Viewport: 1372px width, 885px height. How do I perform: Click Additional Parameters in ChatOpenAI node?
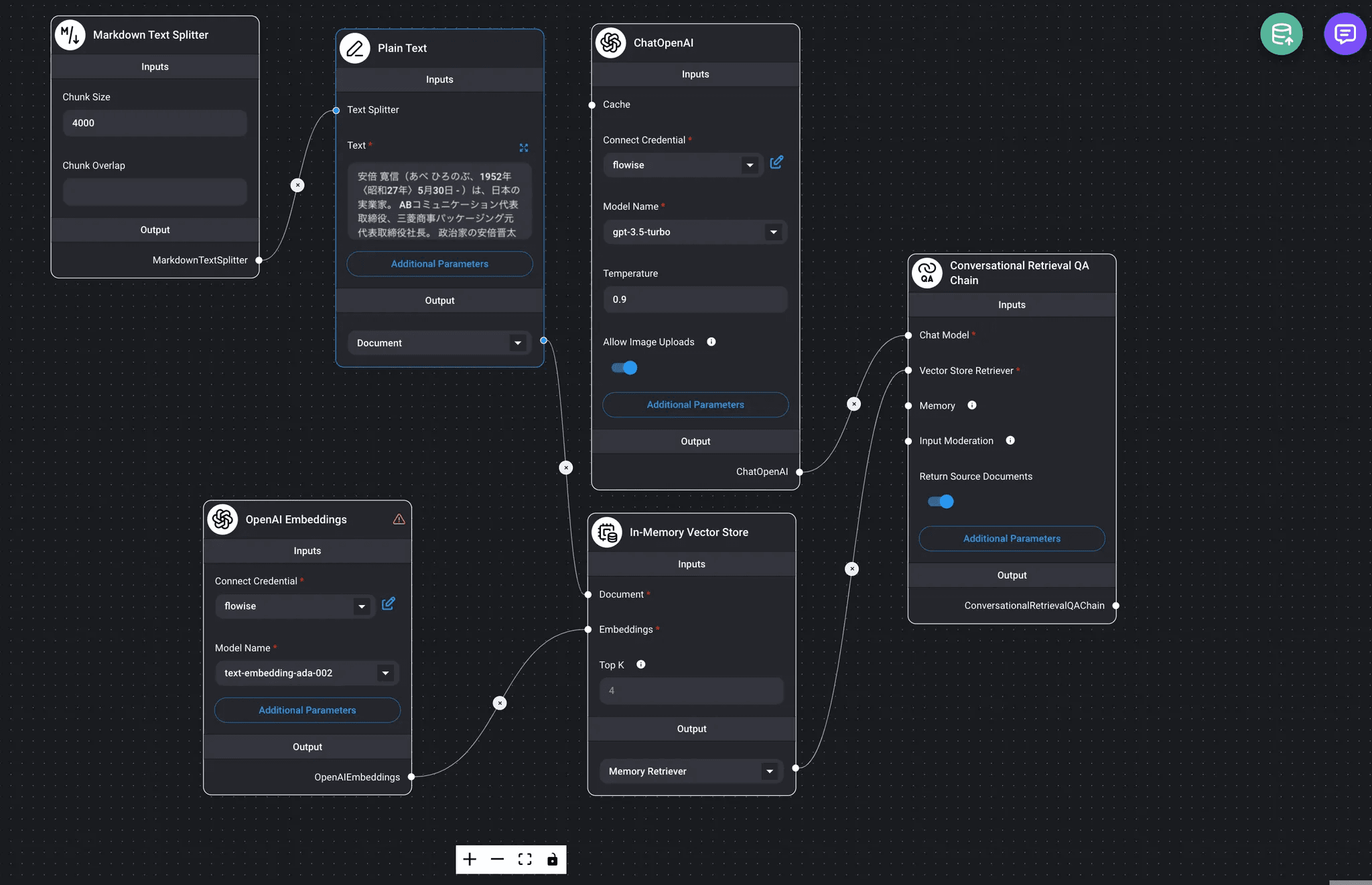[695, 405]
